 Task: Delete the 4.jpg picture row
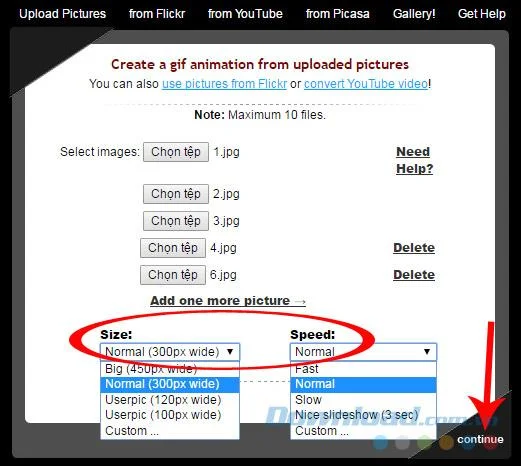click(414, 248)
